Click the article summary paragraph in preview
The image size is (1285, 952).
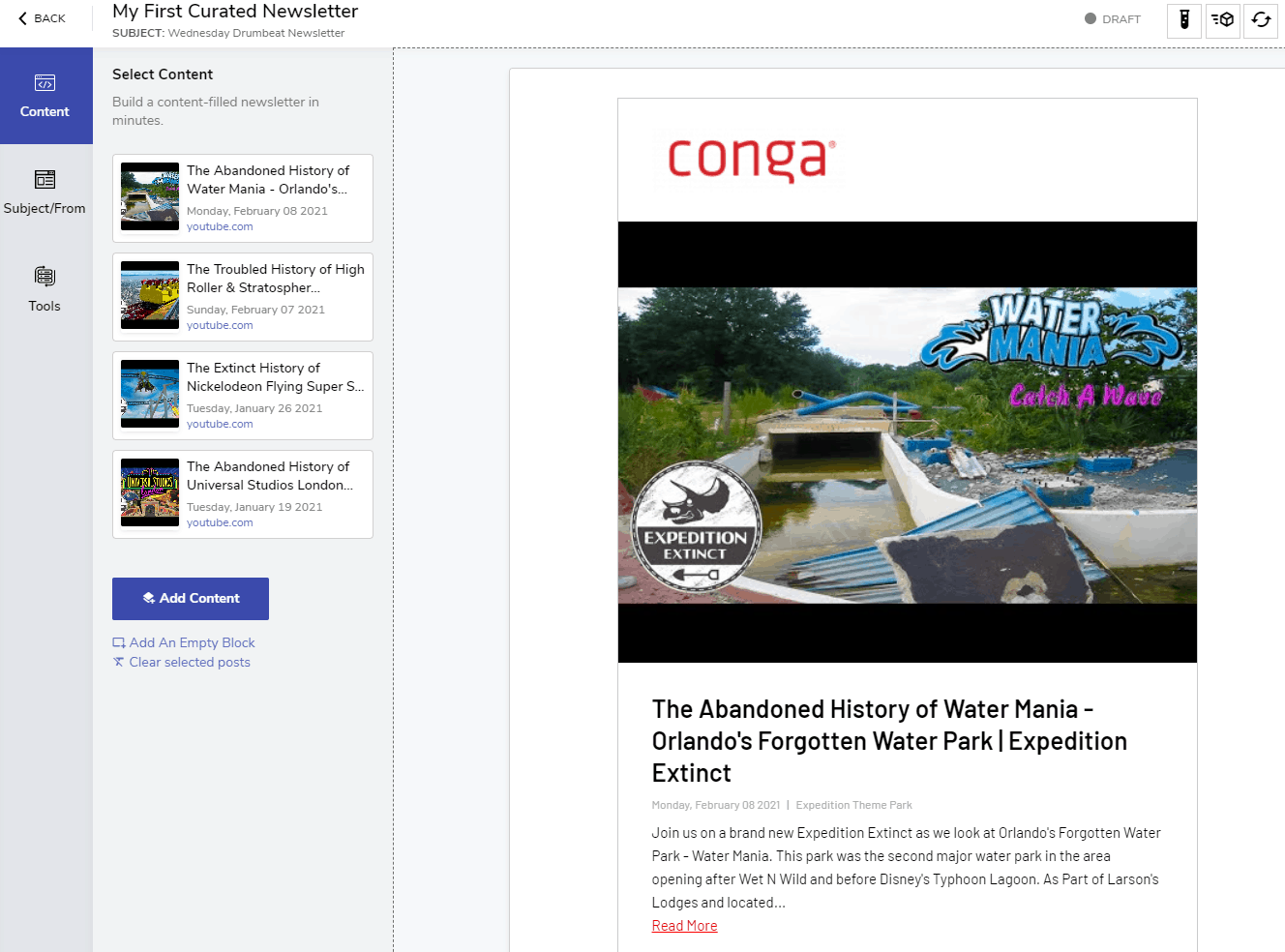(906, 868)
